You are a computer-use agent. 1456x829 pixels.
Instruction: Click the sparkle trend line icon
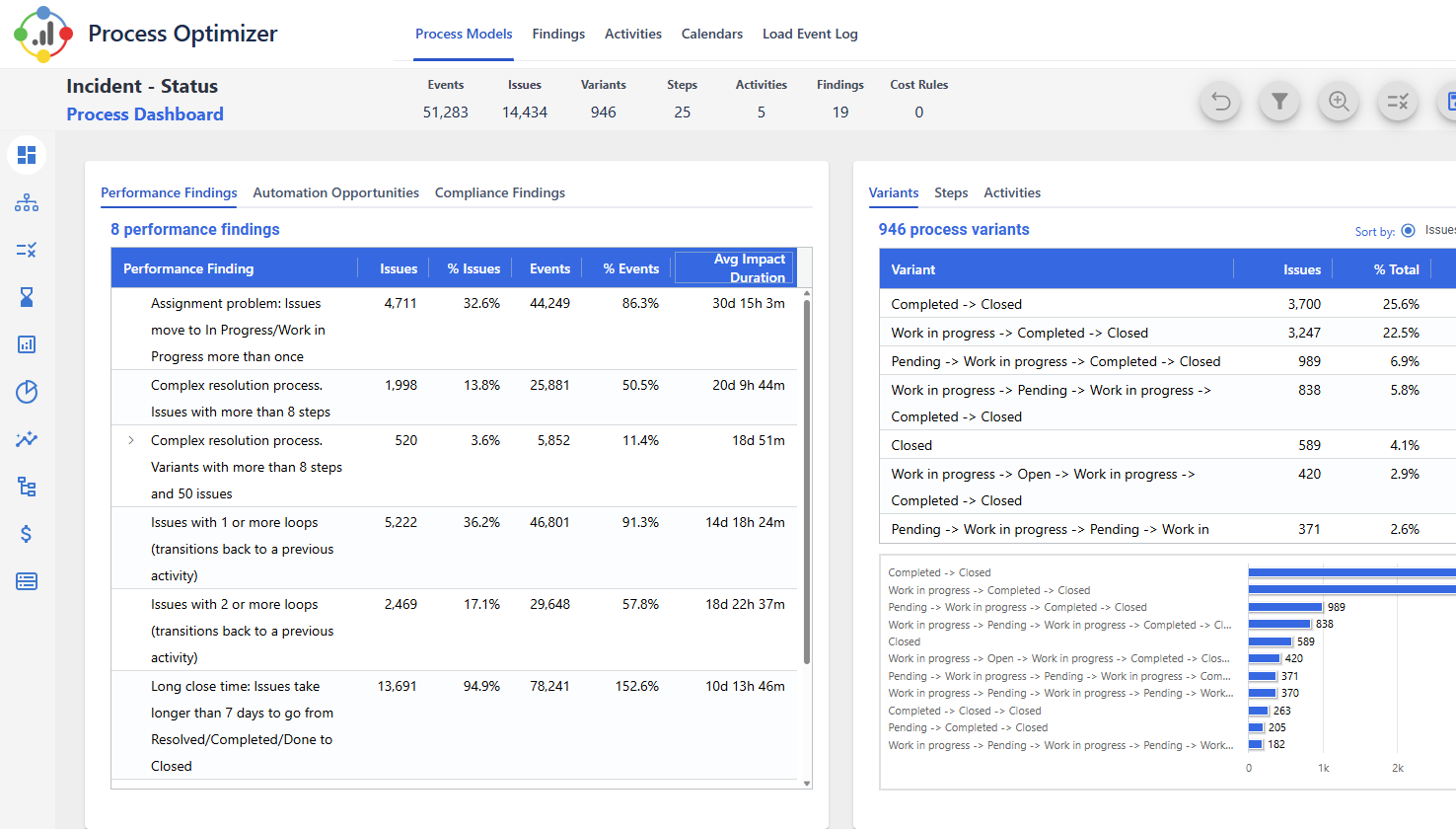[27, 439]
